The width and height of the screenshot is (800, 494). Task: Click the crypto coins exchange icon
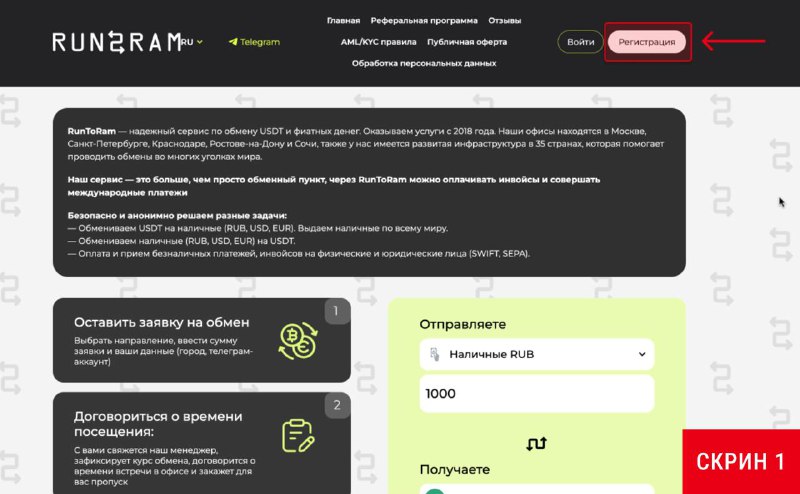click(298, 340)
